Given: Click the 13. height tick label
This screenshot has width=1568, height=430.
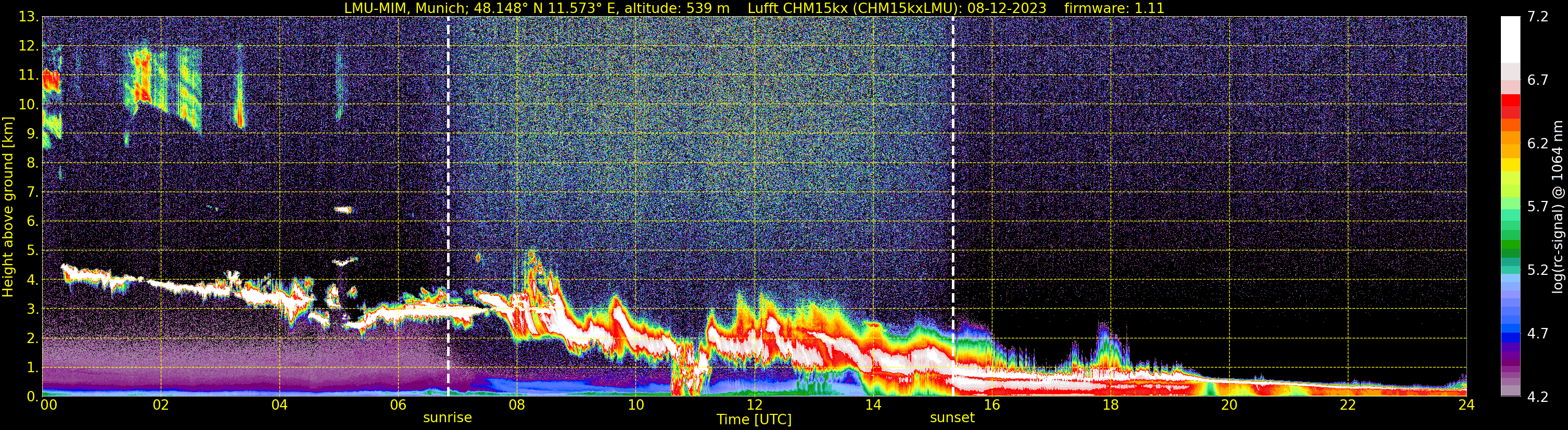Looking at the screenshot, I should click(29, 17).
